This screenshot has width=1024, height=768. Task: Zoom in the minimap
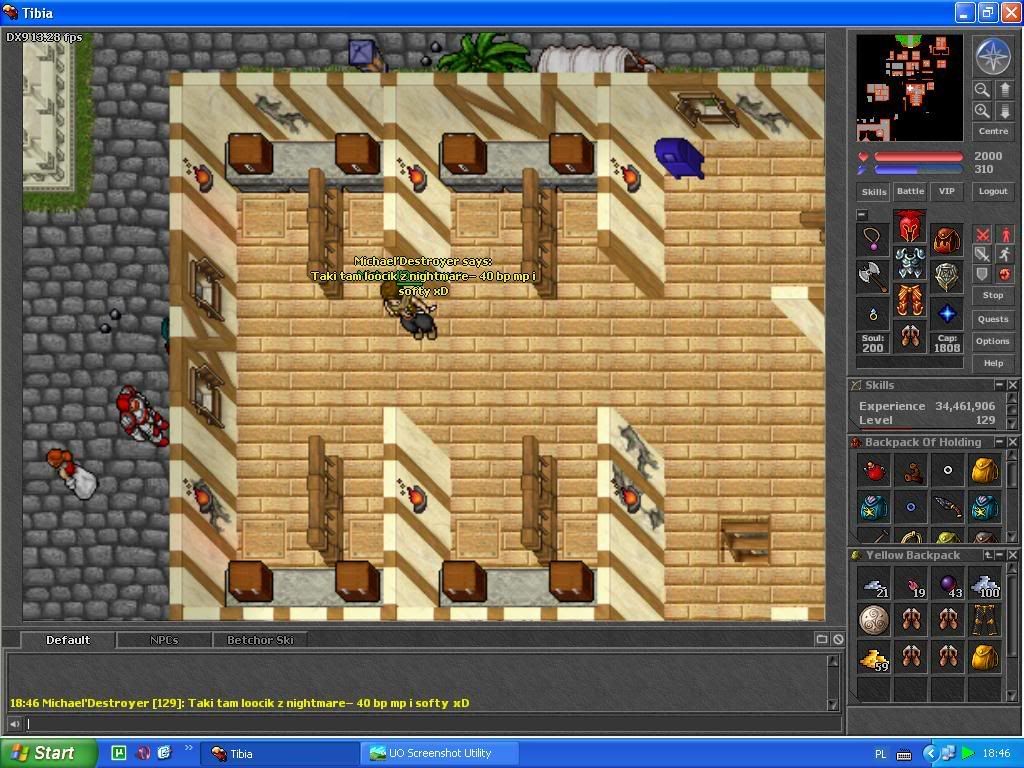[982, 111]
